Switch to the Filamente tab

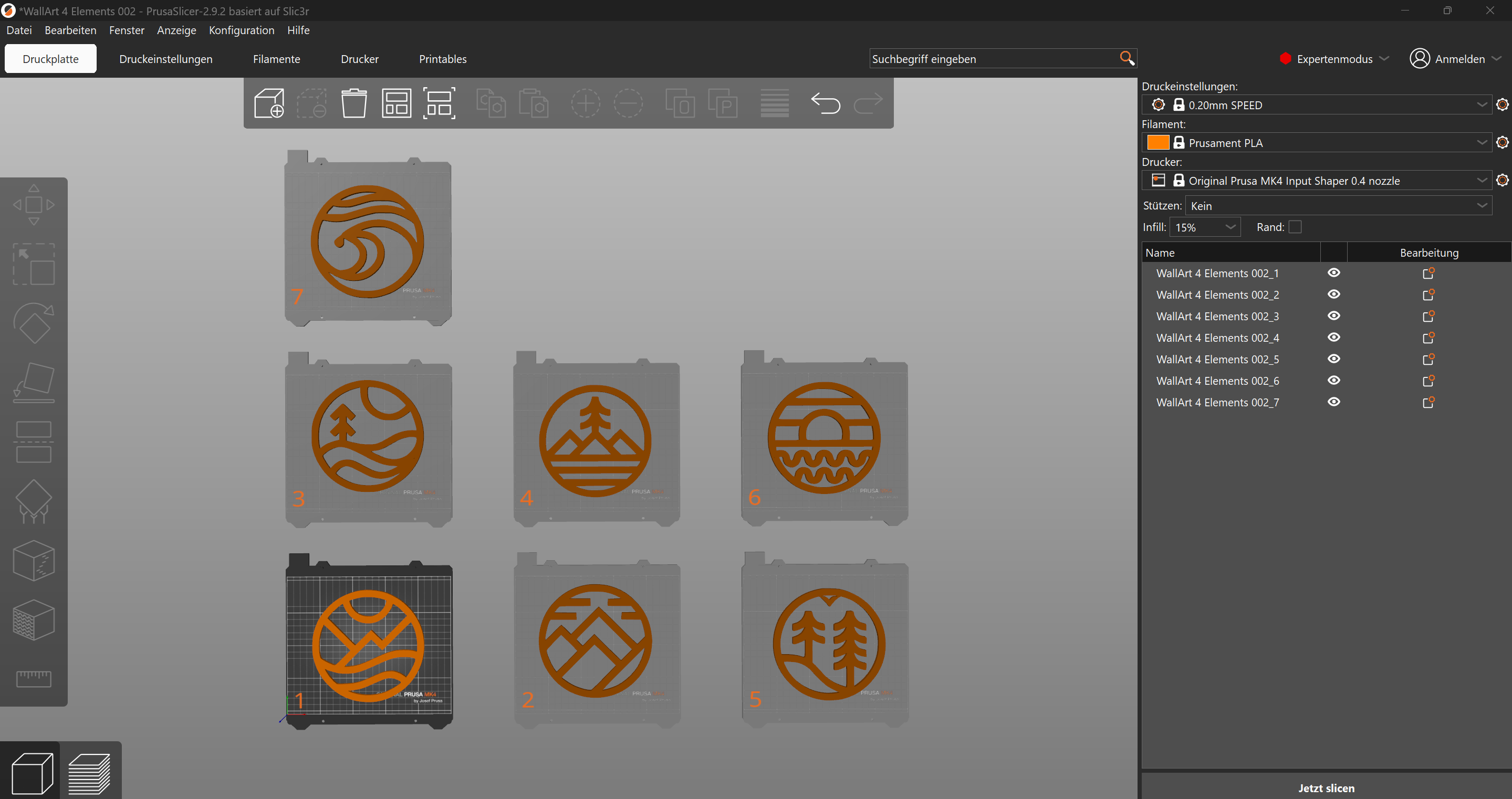276,59
